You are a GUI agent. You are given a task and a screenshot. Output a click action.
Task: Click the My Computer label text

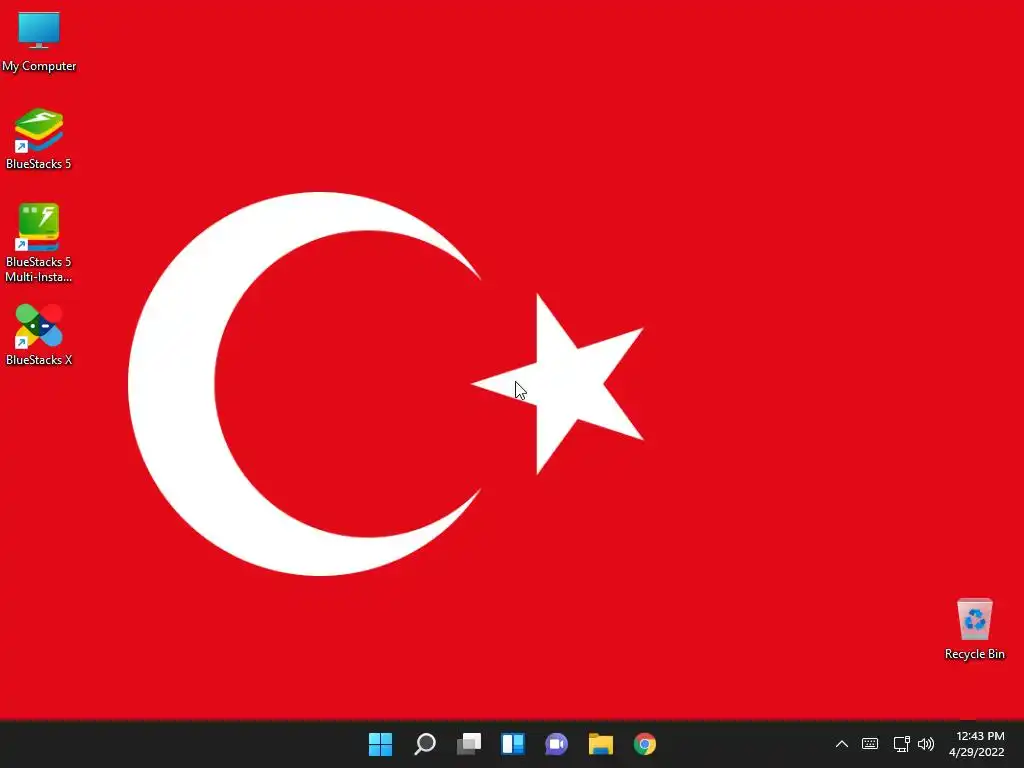pos(39,66)
